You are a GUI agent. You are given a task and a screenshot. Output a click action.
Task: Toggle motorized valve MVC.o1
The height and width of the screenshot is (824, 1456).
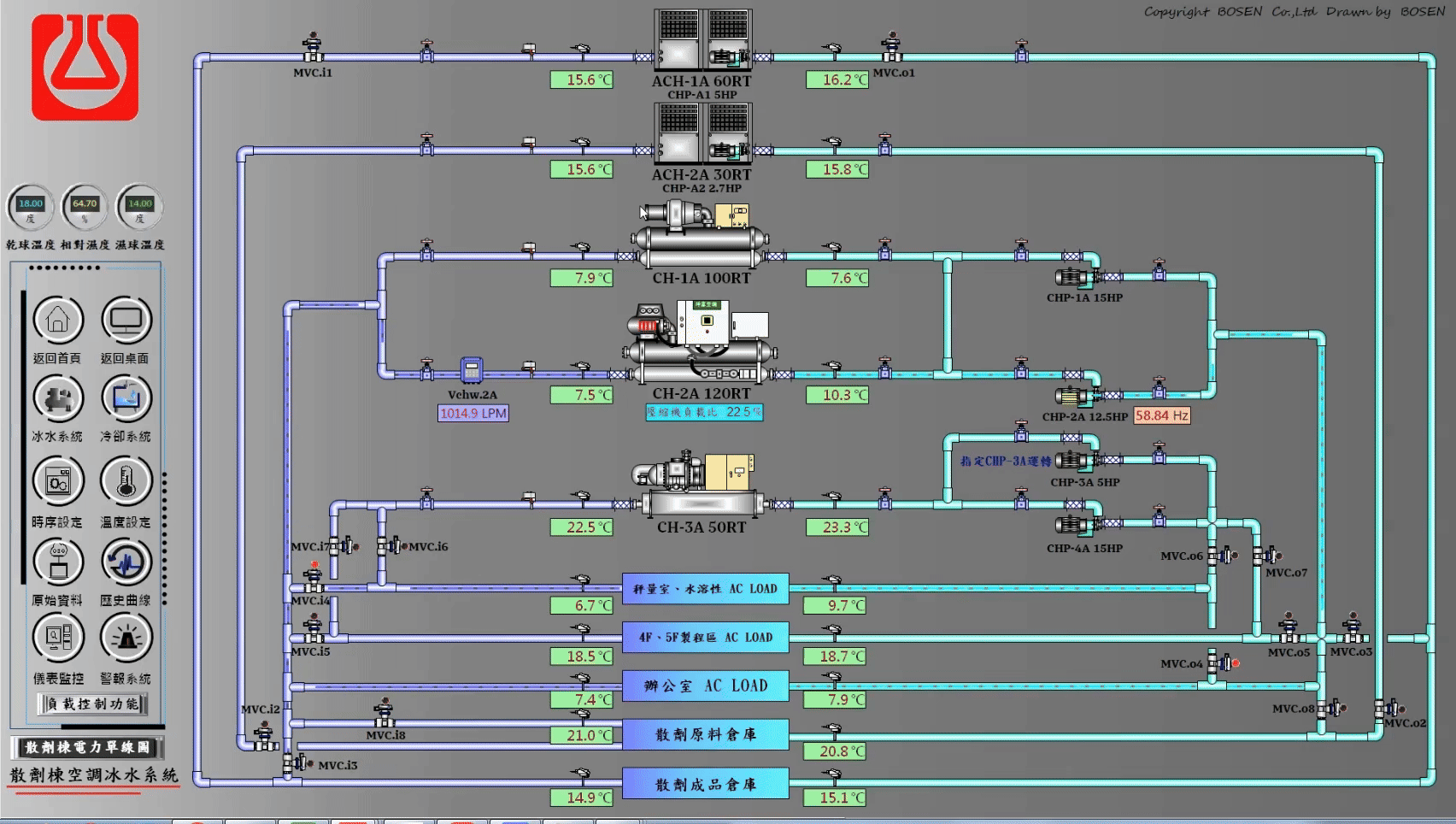pos(892,48)
